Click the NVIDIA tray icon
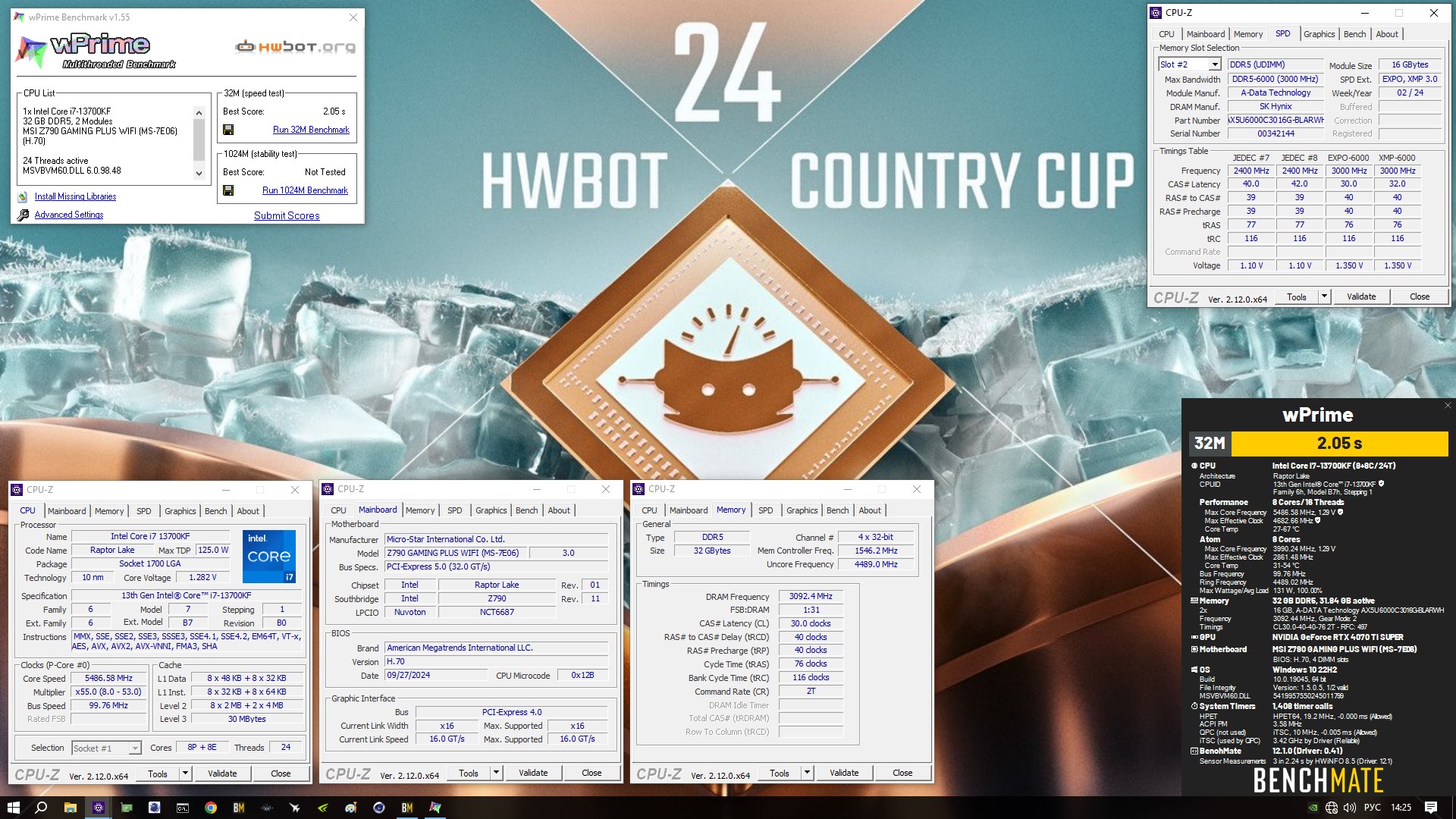Image resolution: width=1456 pixels, height=819 pixels. (1313, 808)
